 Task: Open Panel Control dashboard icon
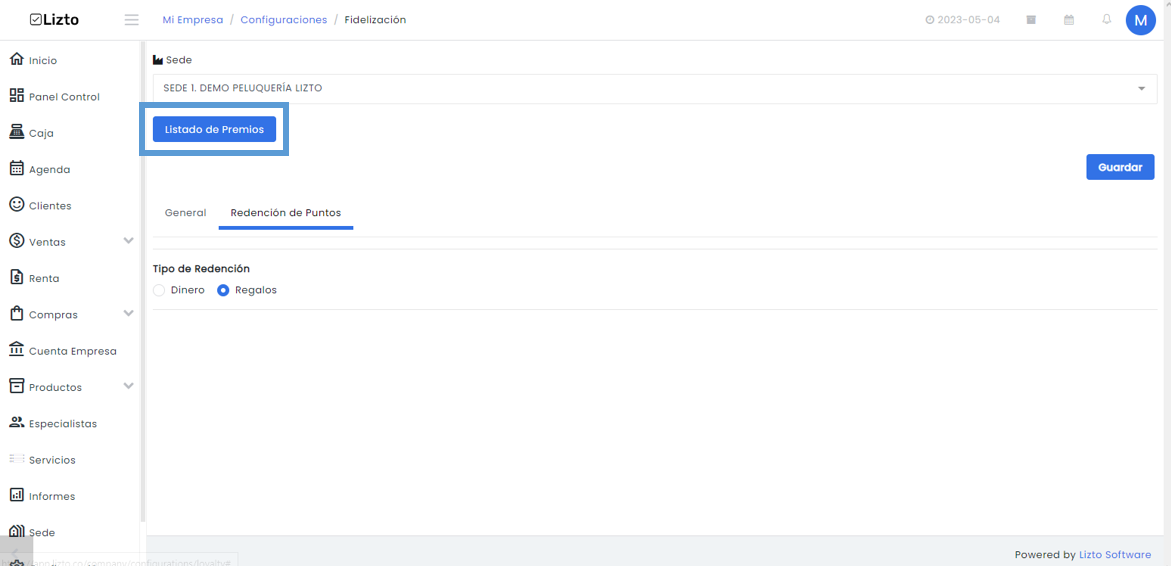click(16, 96)
